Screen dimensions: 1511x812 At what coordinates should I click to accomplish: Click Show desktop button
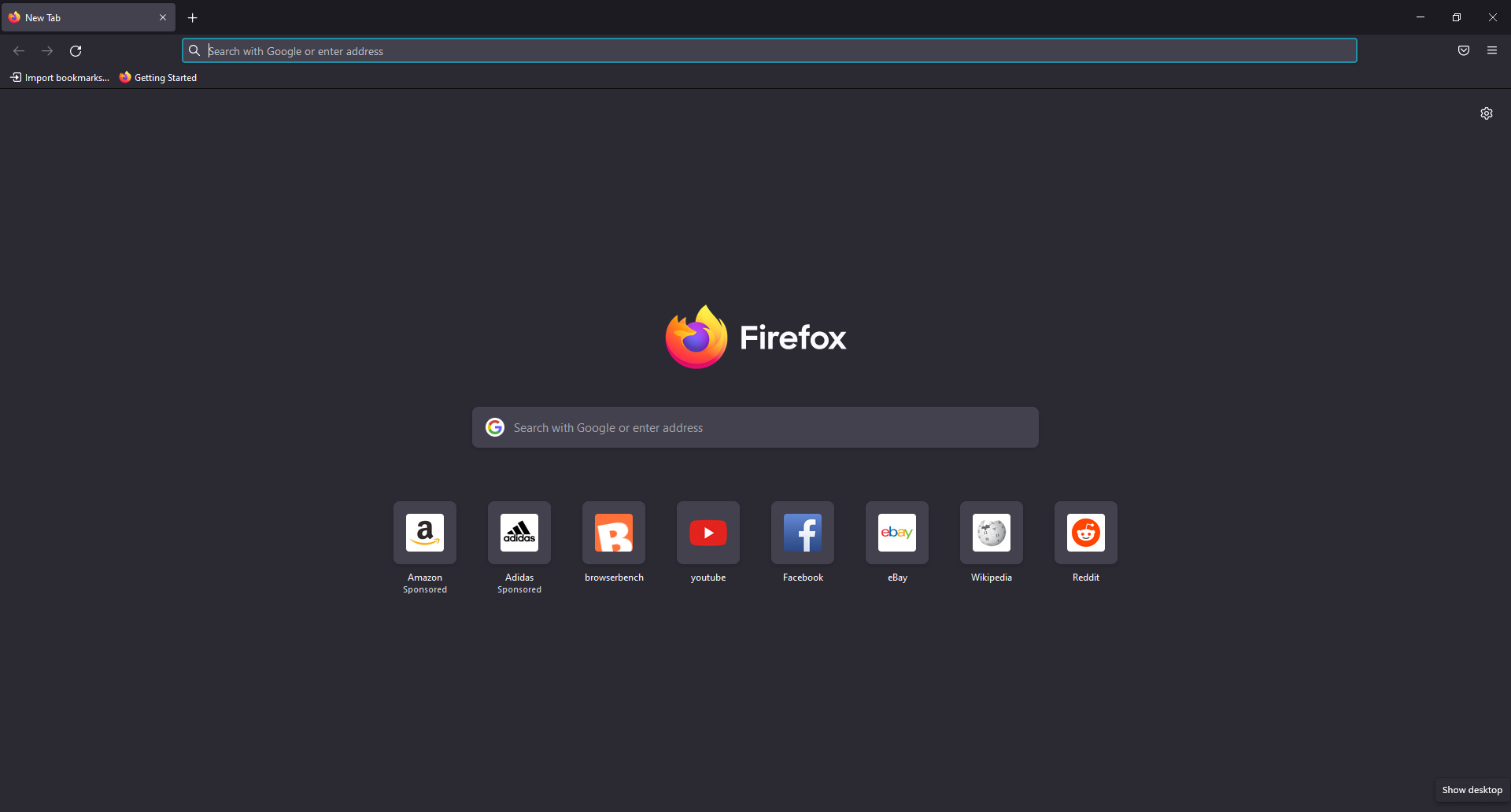tap(1472, 790)
